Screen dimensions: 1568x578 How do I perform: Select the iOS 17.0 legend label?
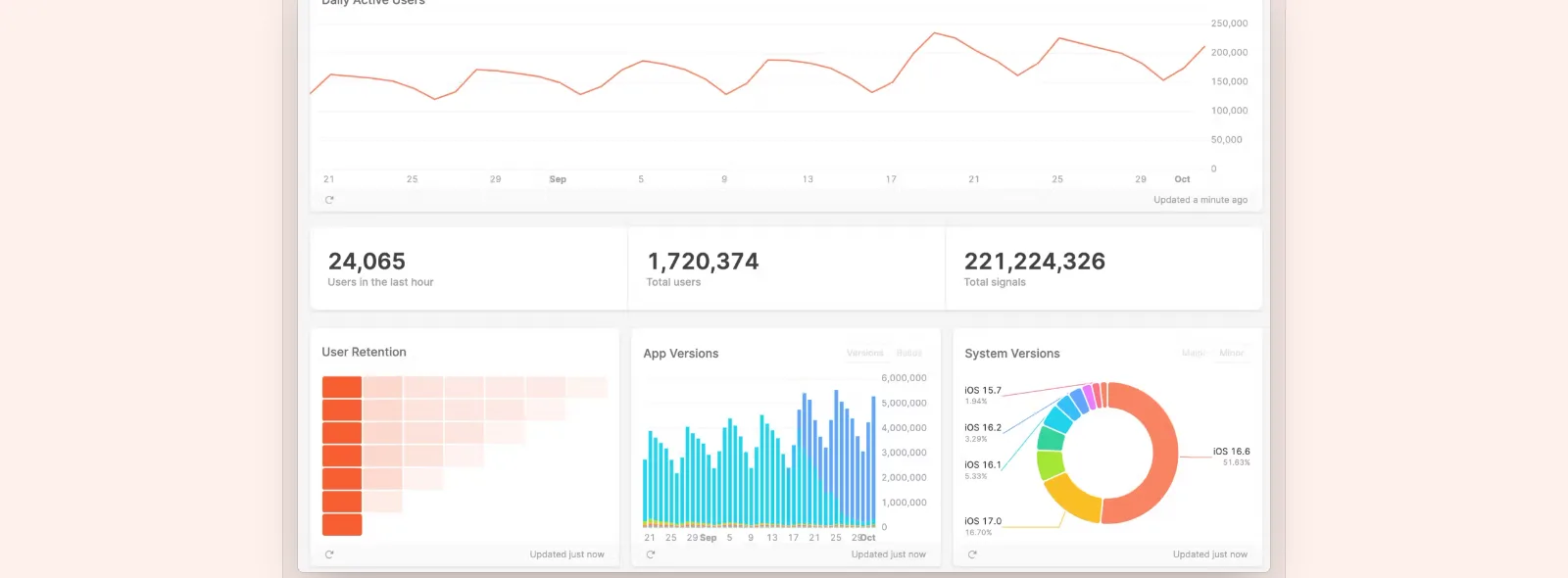[983, 521]
